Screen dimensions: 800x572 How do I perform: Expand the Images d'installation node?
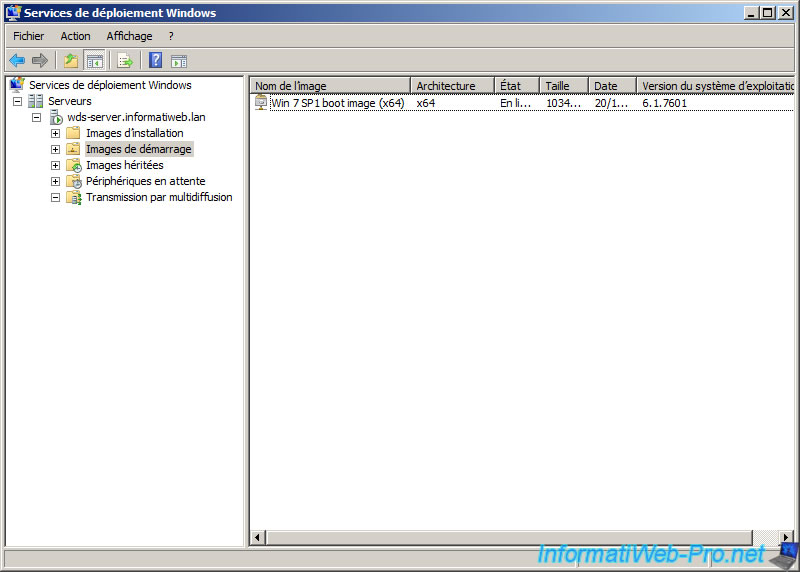55,133
